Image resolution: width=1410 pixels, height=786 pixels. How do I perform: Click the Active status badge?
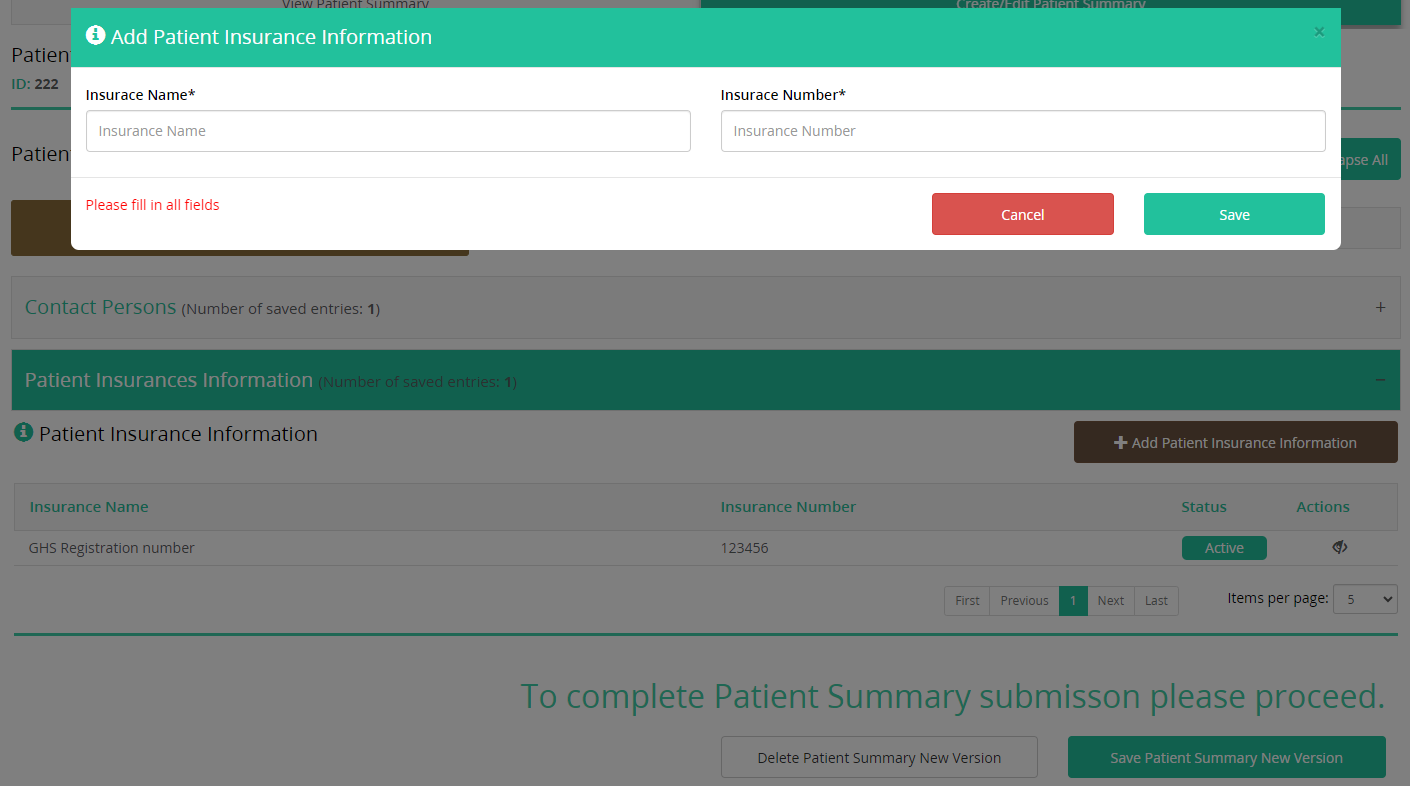point(1223,548)
